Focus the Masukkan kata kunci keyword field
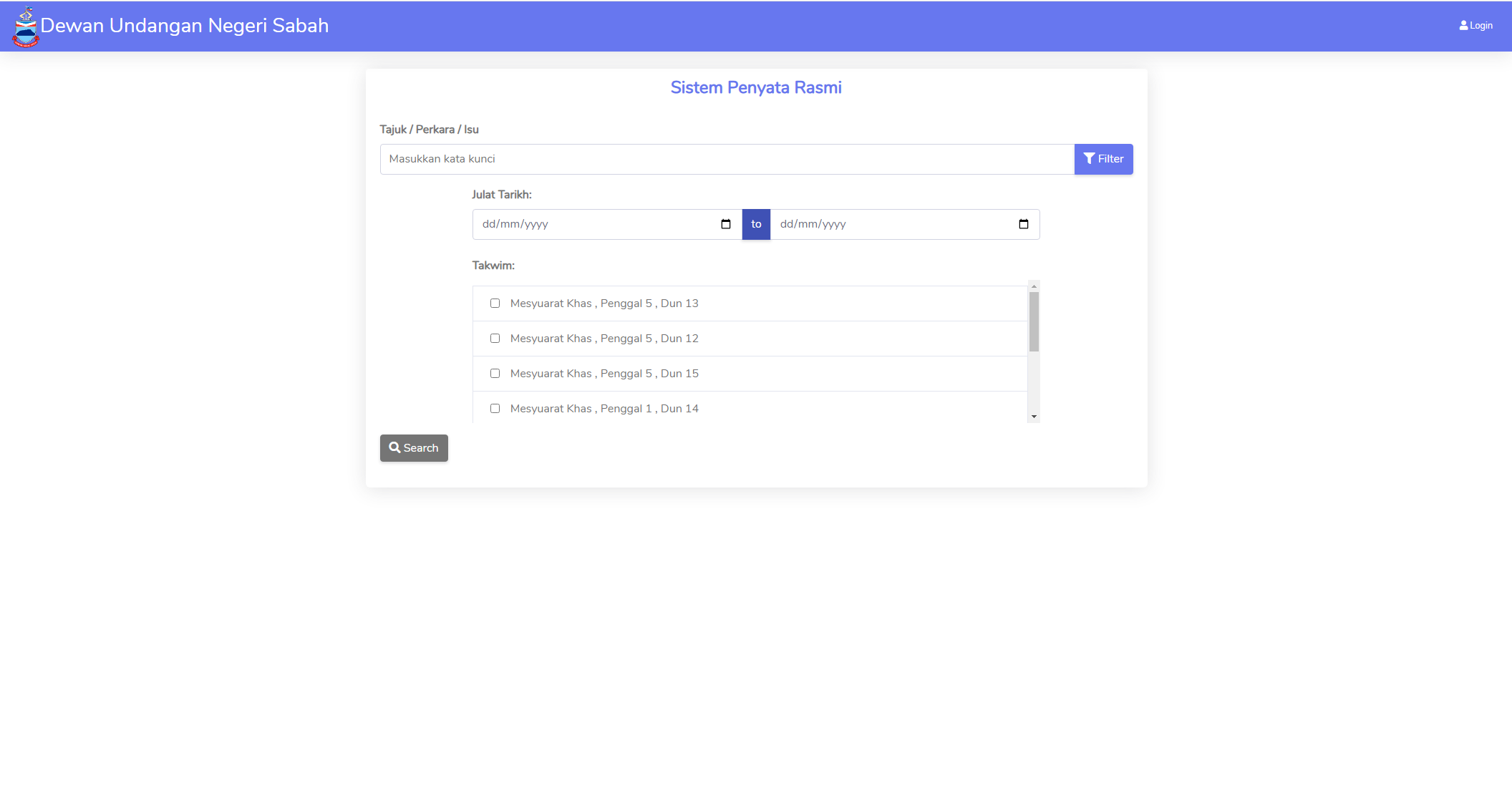Screen dimensions: 1512x791 click(x=727, y=159)
